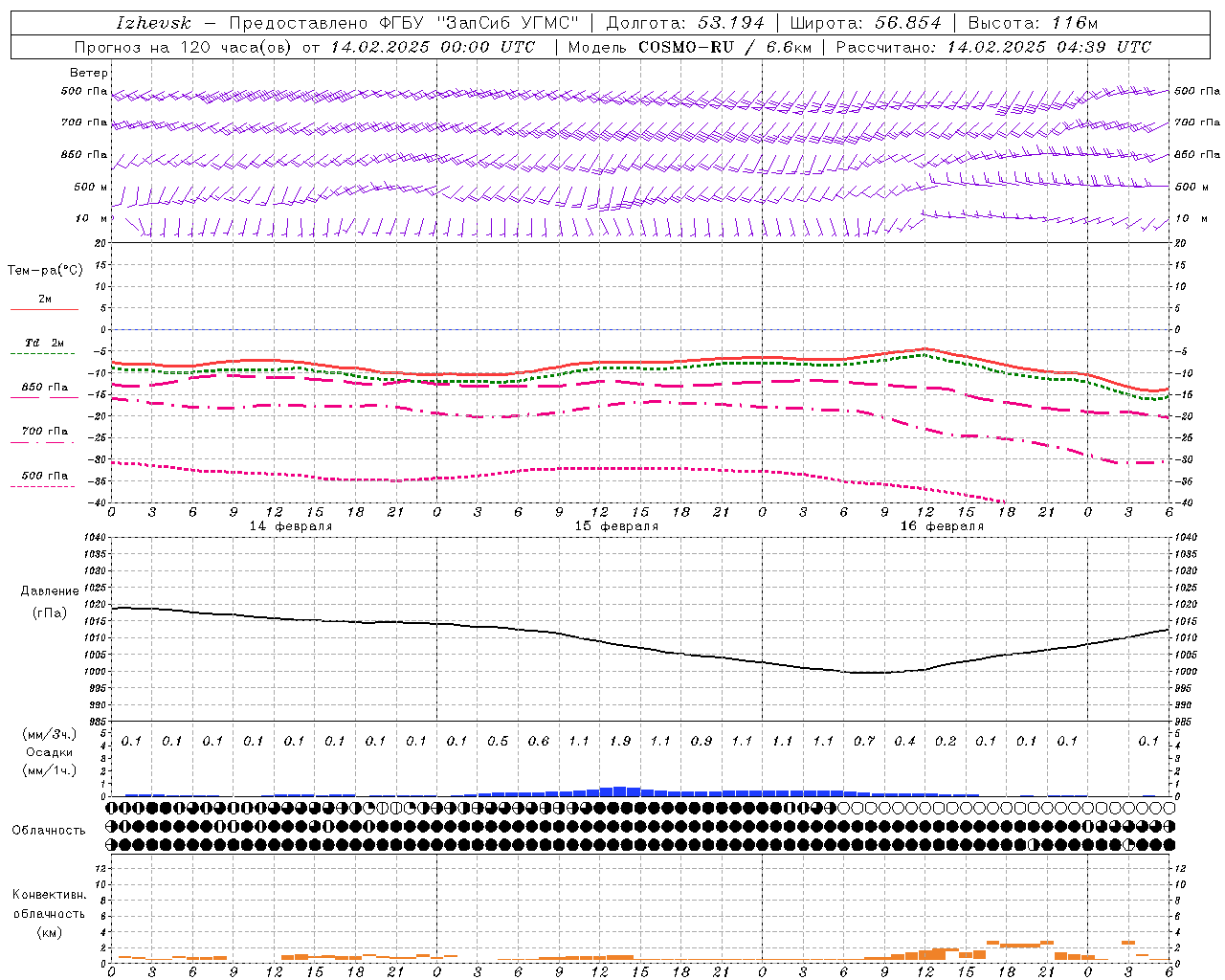The image size is (1225, 980).
Task: Click the tallest blue hourly precipitation bar
Action: pos(620,791)
